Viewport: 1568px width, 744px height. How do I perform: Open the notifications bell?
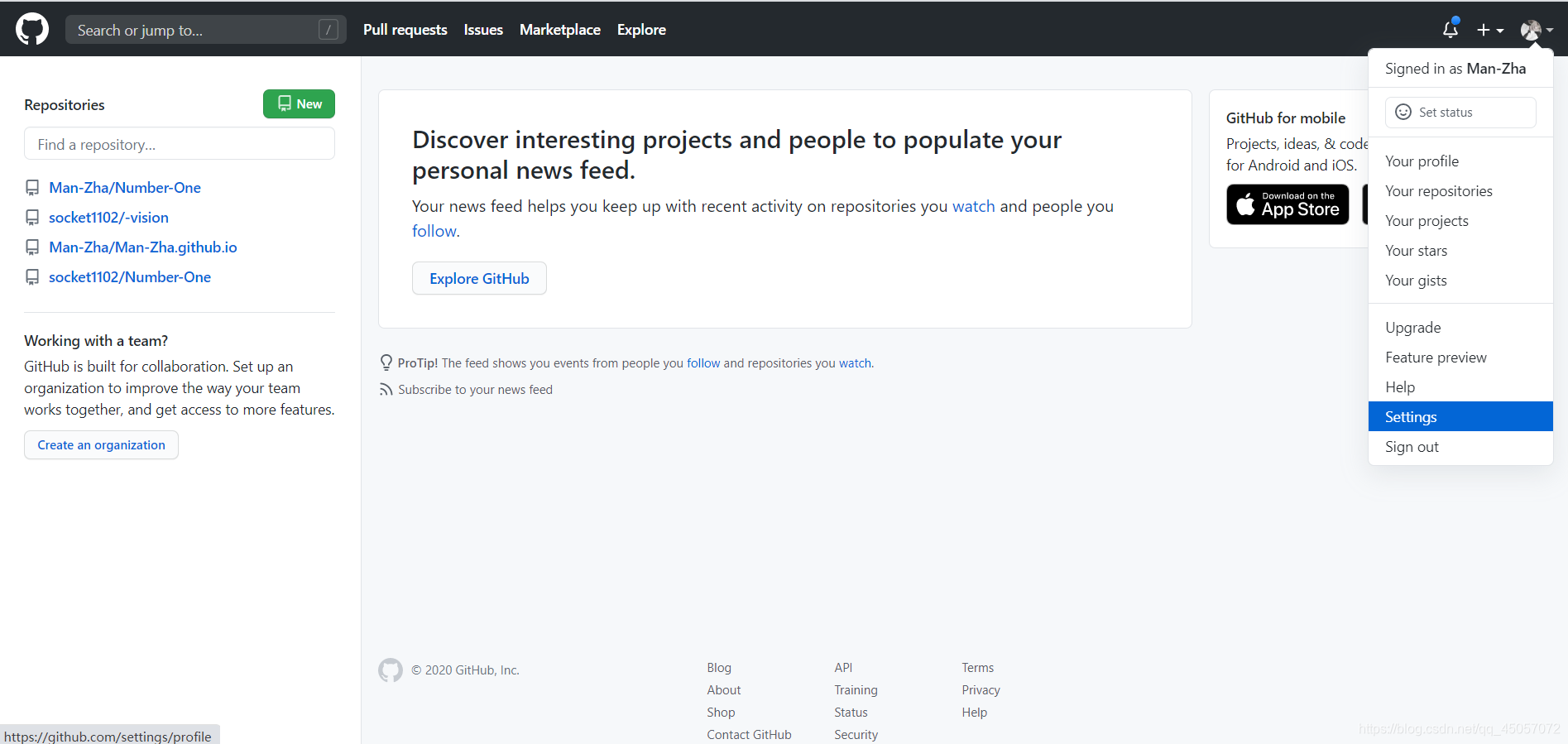pos(1451,29)
